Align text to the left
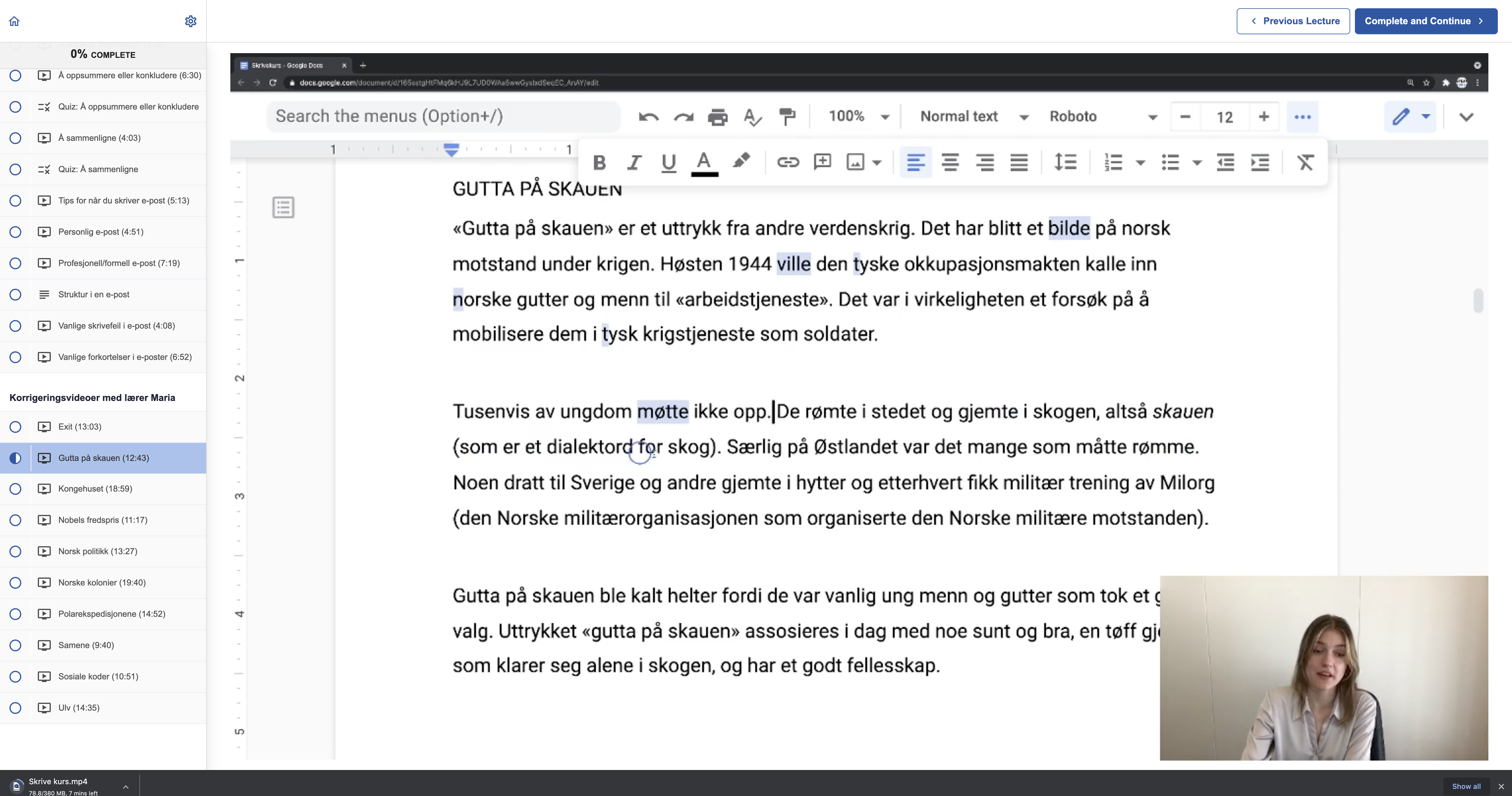The image size is (1512, 796). tap(916, 163)
